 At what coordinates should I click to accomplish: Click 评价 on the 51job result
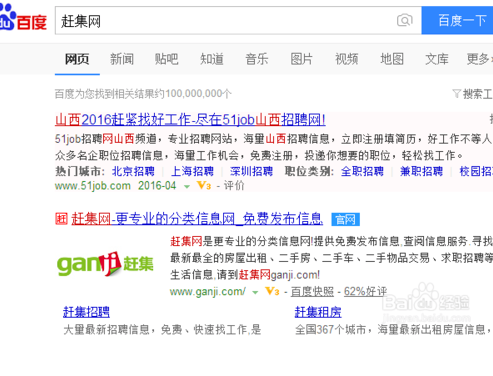[234, 186]
